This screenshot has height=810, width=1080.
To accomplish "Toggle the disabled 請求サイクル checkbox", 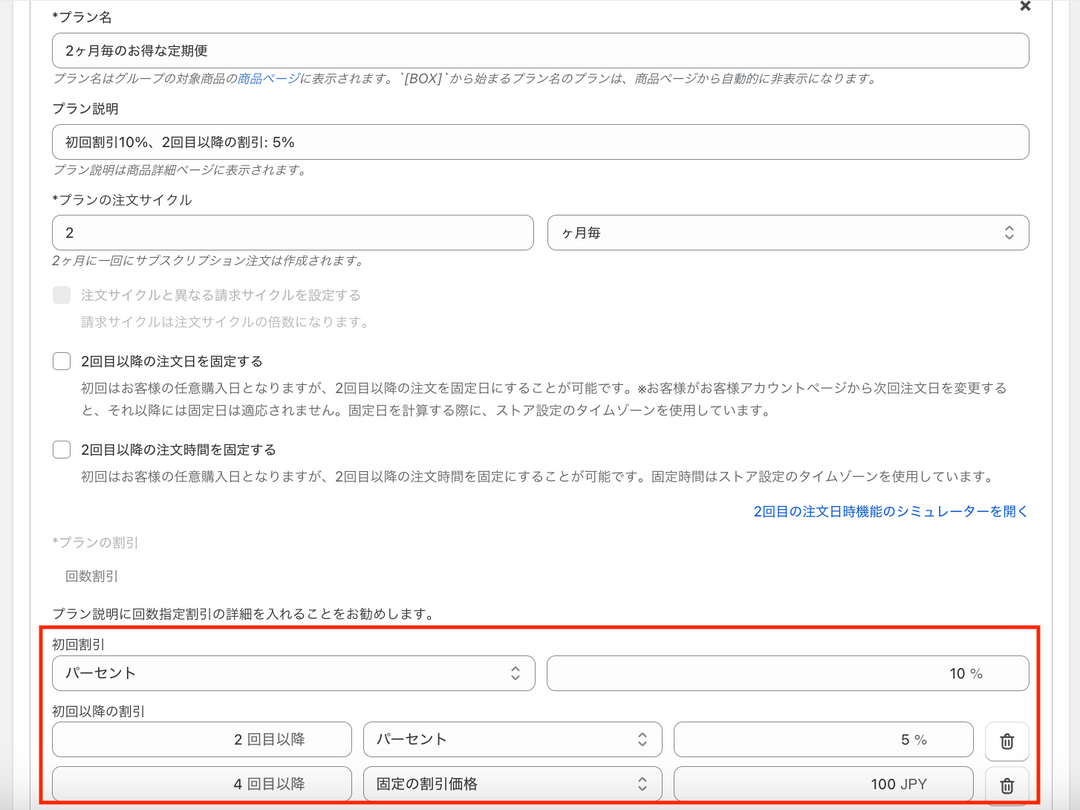I will click(x=62, y=295).
